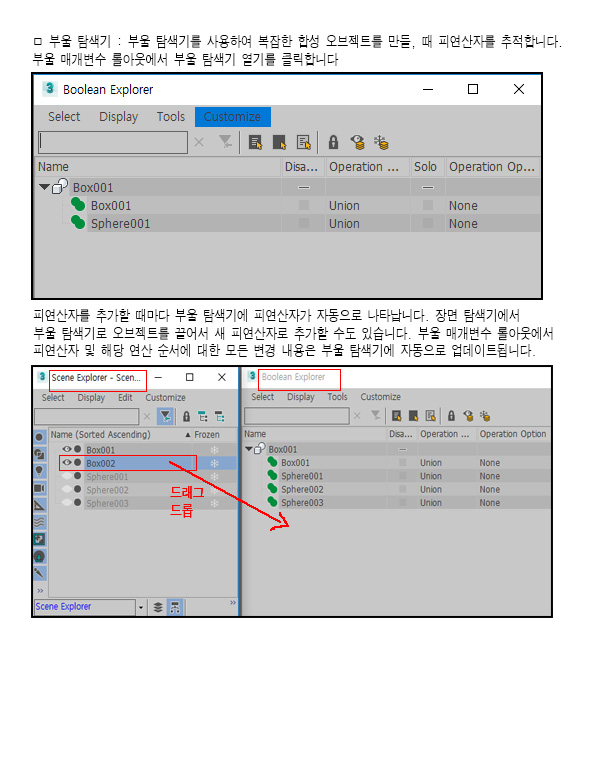Click the second hierarchy icon right of Scene Explorer's lock
595x765 pixels.
tap(220, 417)
